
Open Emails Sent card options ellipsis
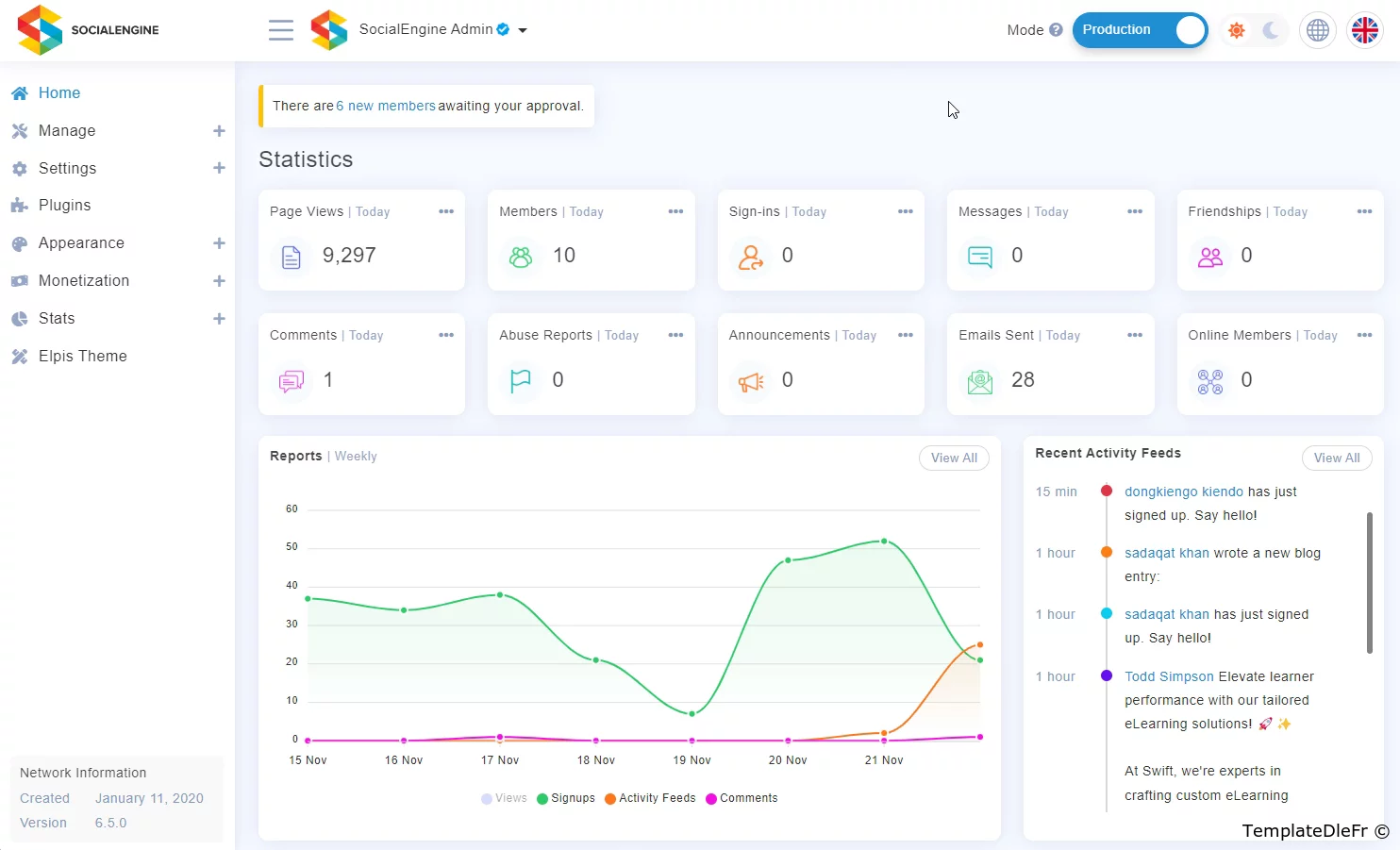pos(1135,335)
